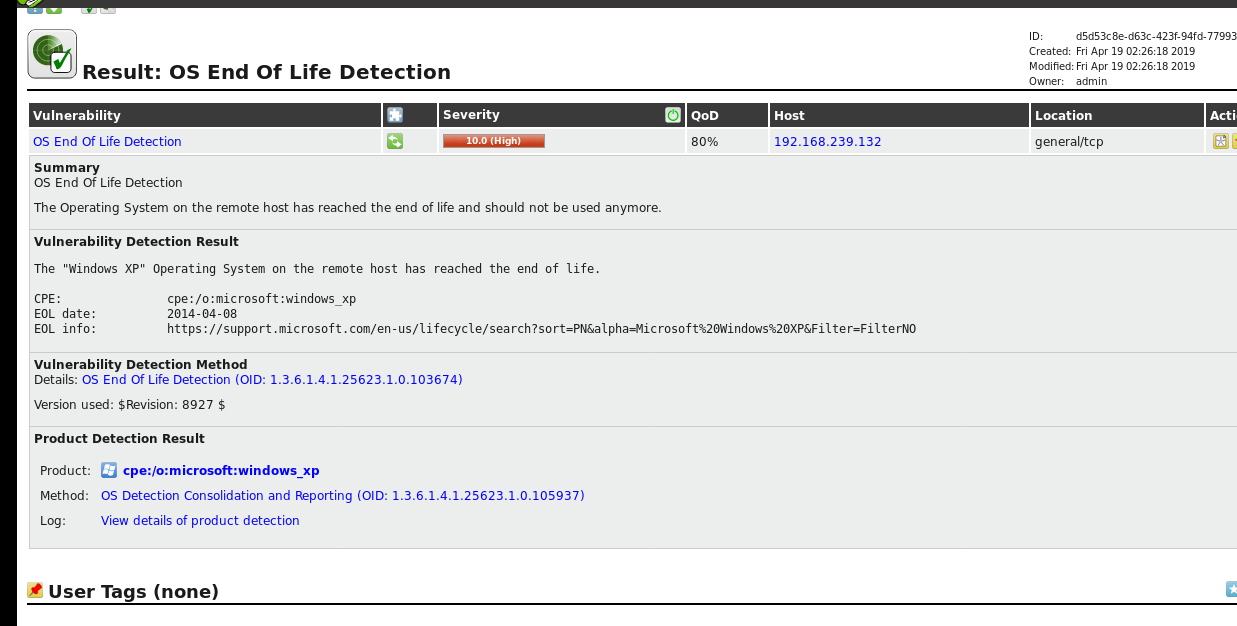The height and width of the screenshot is (626, 1237).
Task: Open the OS End Of Life Detection vulnerability link
Action: point(107,142)
